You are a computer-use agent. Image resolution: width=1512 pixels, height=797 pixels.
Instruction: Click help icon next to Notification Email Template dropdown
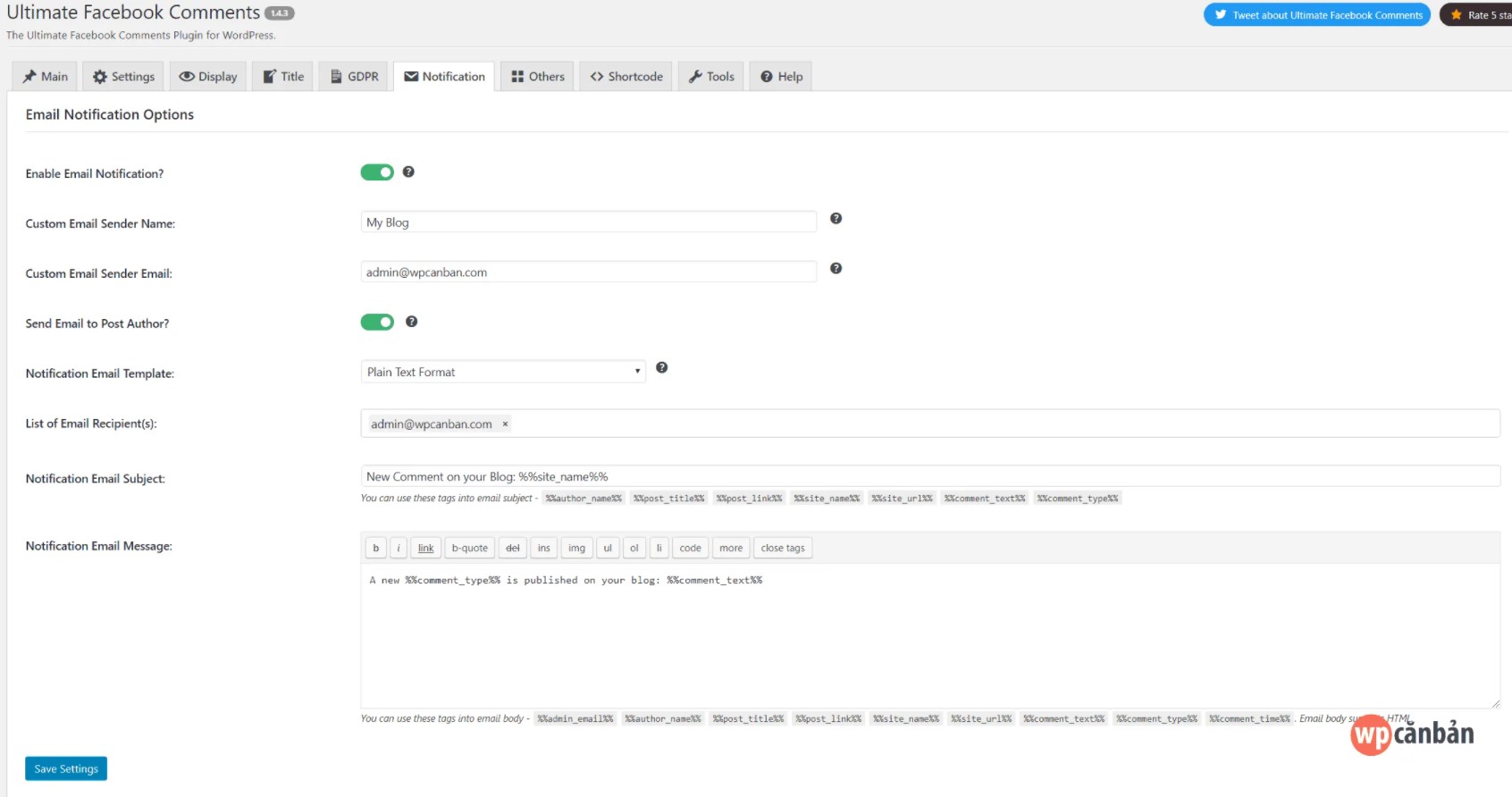[661, 367]
